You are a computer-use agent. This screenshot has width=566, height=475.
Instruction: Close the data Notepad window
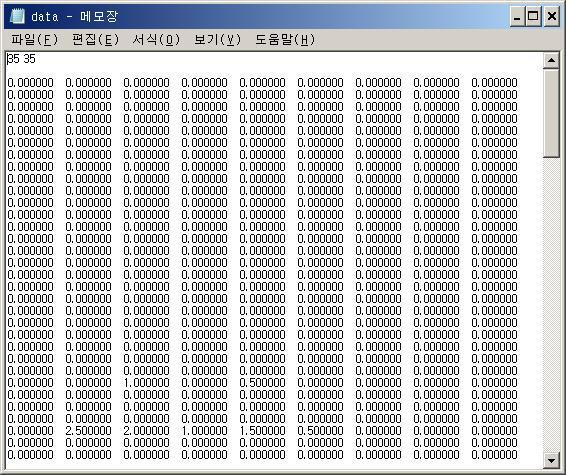coord(552,16)
